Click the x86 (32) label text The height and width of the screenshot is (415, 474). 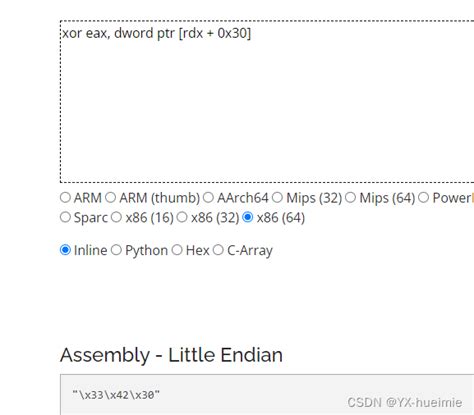pyautogui.click(x=215, y=218)
